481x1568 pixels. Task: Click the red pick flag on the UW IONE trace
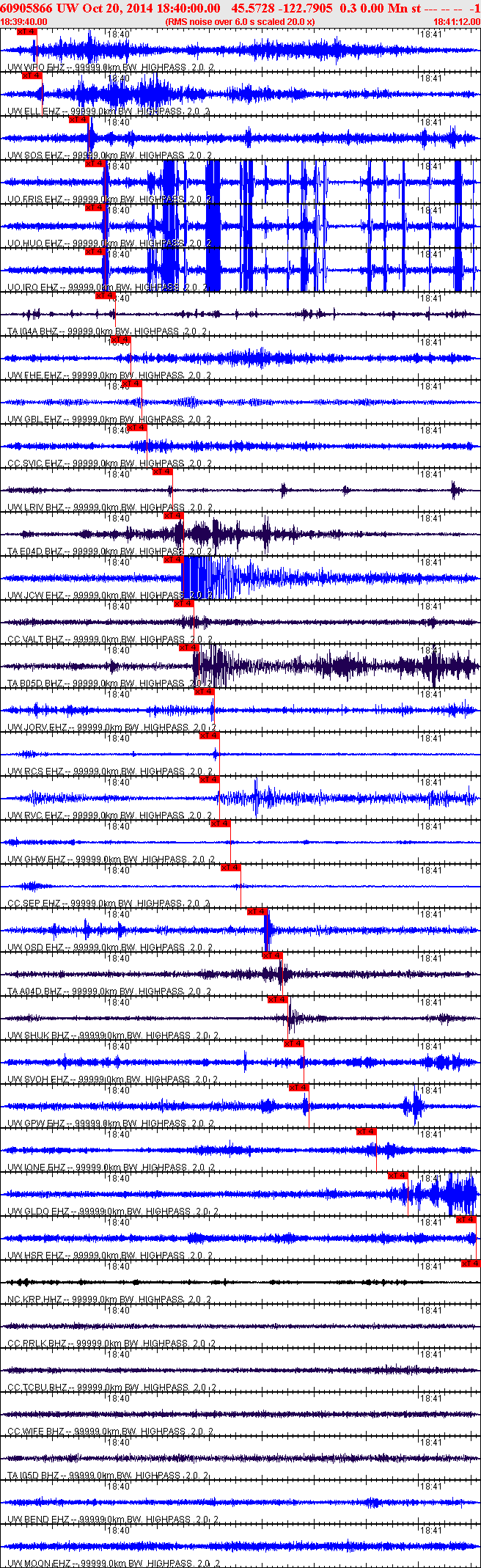click(367, 1132)
